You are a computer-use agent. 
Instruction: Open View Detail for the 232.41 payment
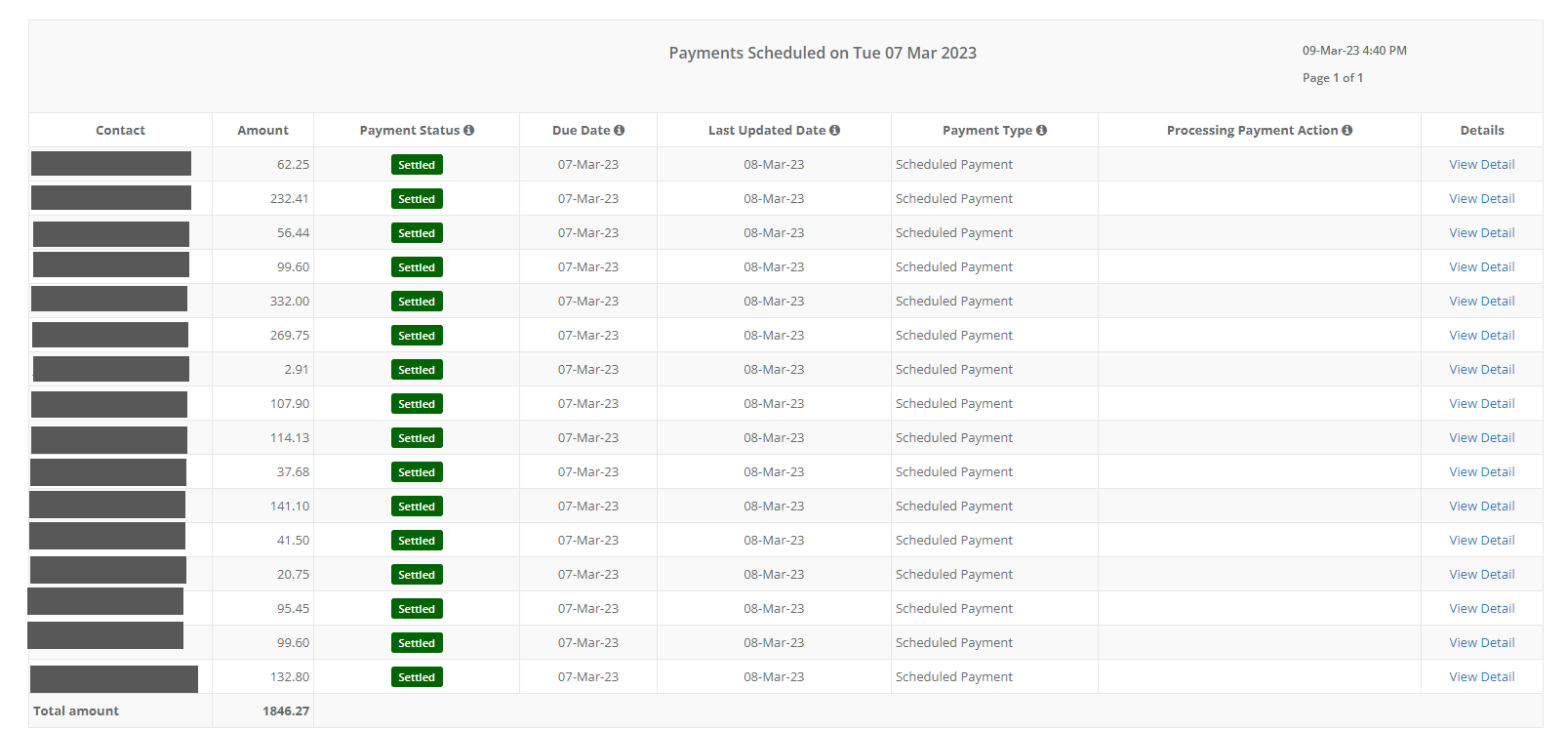pos(1482,198)
